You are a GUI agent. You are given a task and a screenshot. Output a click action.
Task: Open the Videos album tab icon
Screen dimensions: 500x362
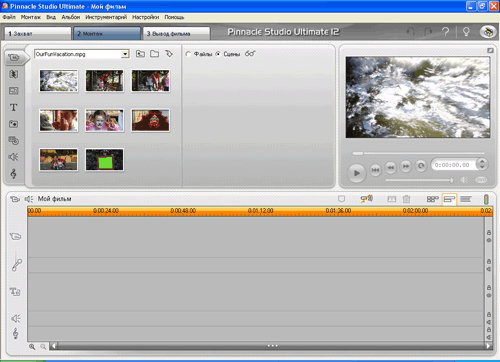tap(14, 57)
